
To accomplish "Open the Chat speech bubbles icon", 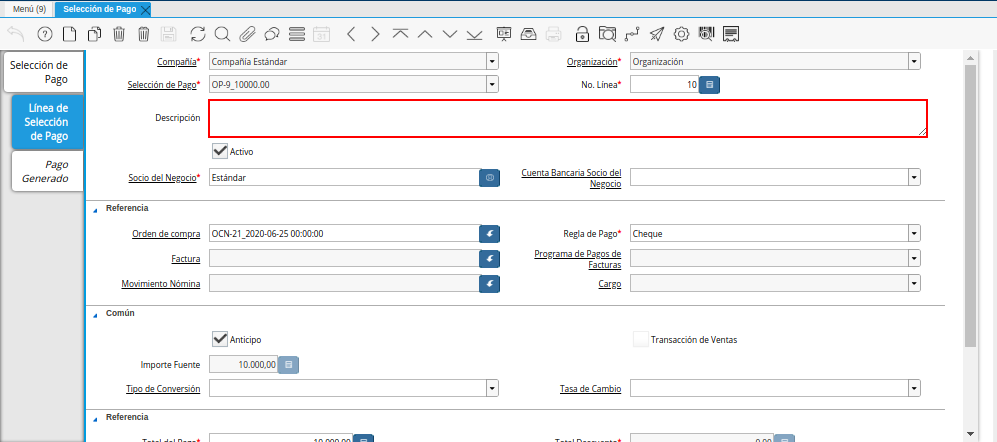I will (x=272, y=34).
